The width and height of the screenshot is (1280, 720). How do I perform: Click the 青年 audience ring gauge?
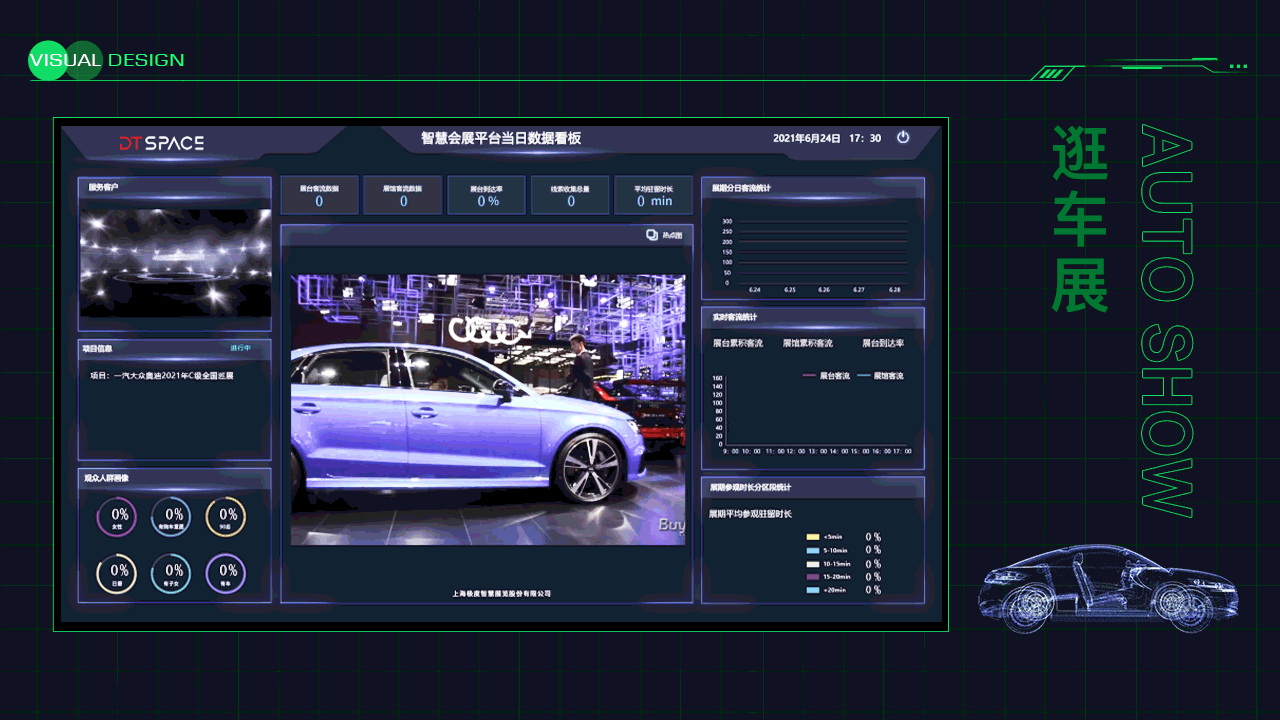227,574
